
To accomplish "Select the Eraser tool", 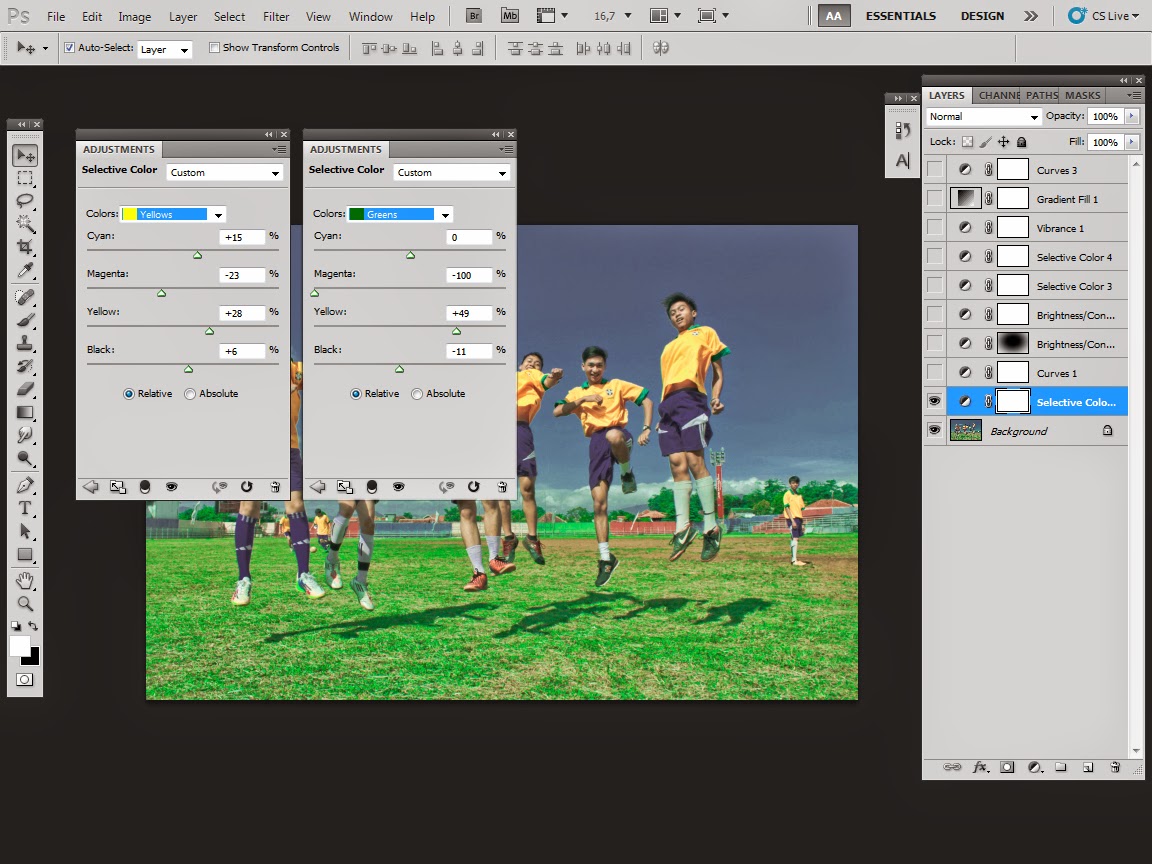I will pos(25,389).
